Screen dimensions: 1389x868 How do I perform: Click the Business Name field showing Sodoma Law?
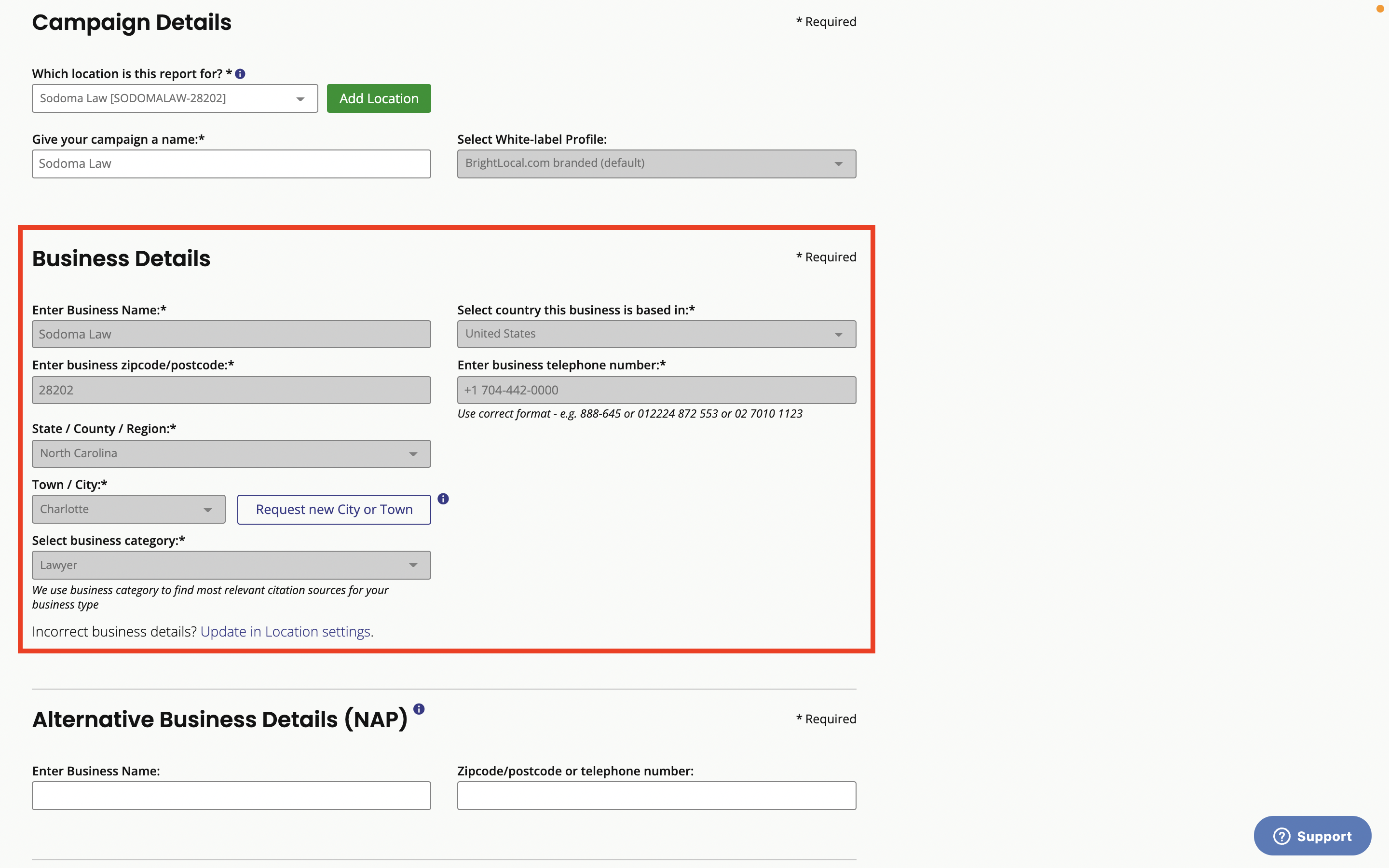click(x=231, y=334)
